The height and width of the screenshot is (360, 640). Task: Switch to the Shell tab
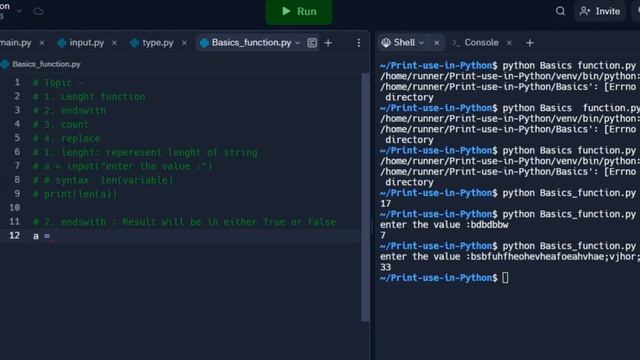click(x=404, y=42)
